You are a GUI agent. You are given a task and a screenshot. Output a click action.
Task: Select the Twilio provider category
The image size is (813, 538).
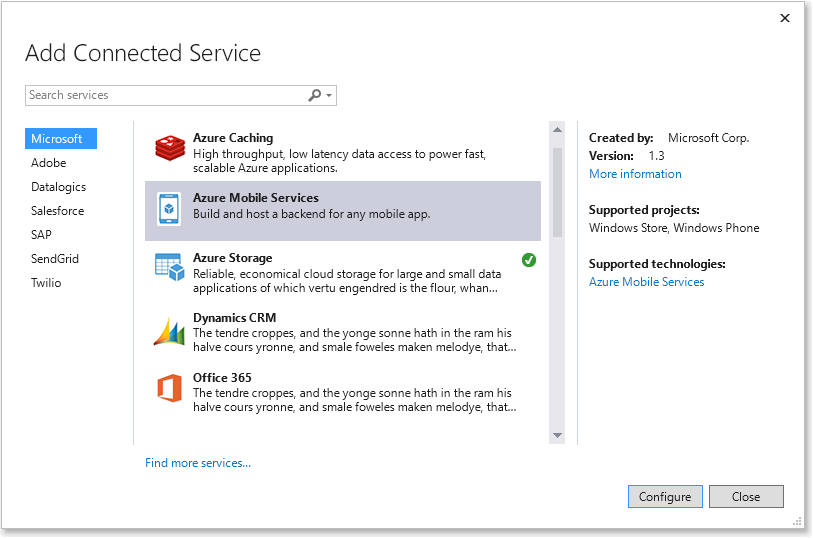pyautogui.click(x=46, y=282)
